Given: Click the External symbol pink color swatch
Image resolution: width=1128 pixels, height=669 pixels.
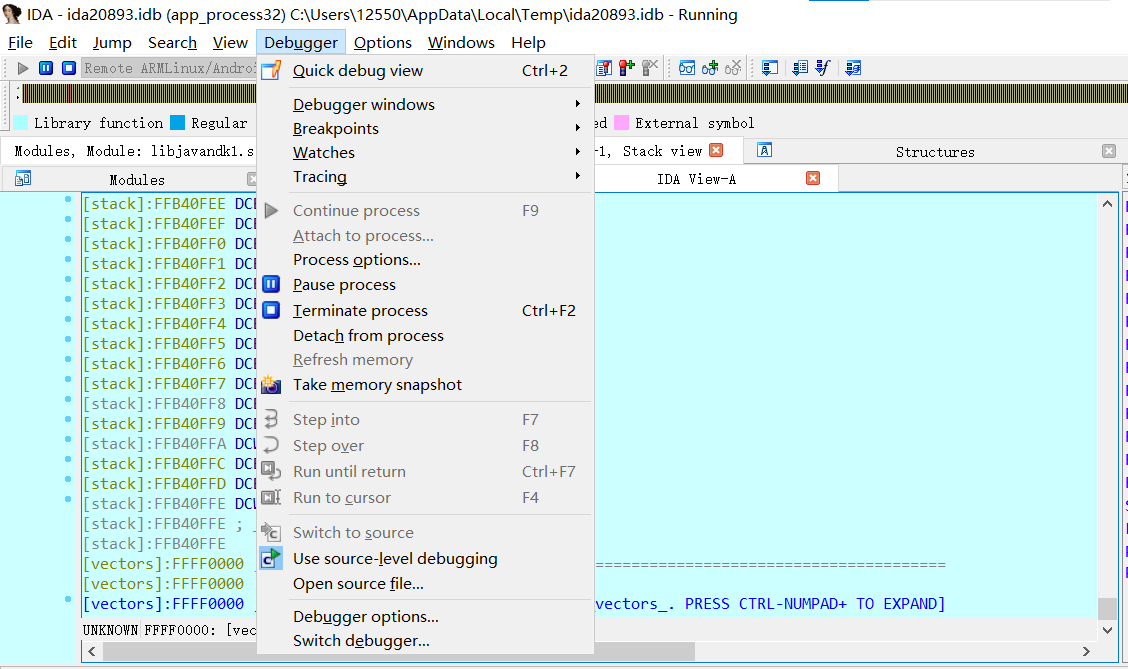Looking at the screenshot, I should 622,123.
